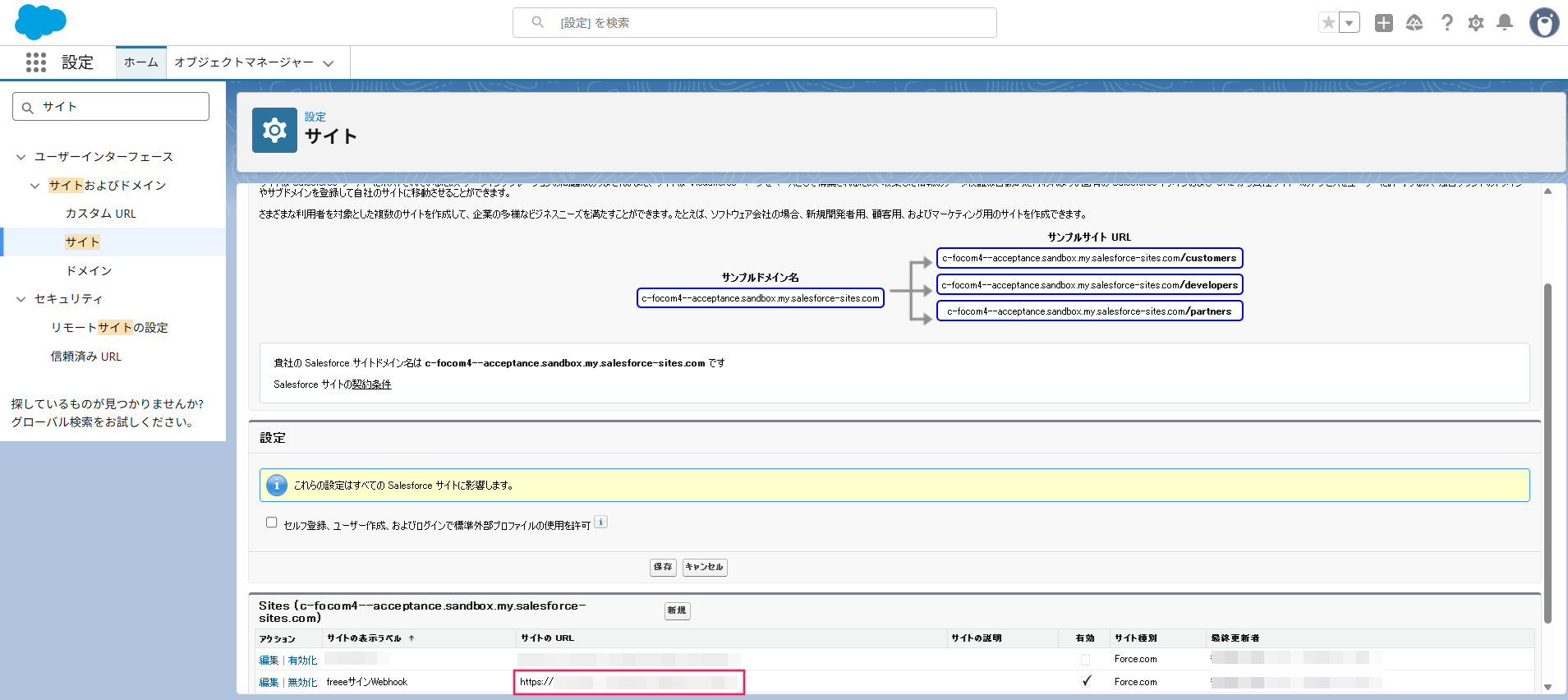Open the setup gear icon in header

(x=1476, y=22)
